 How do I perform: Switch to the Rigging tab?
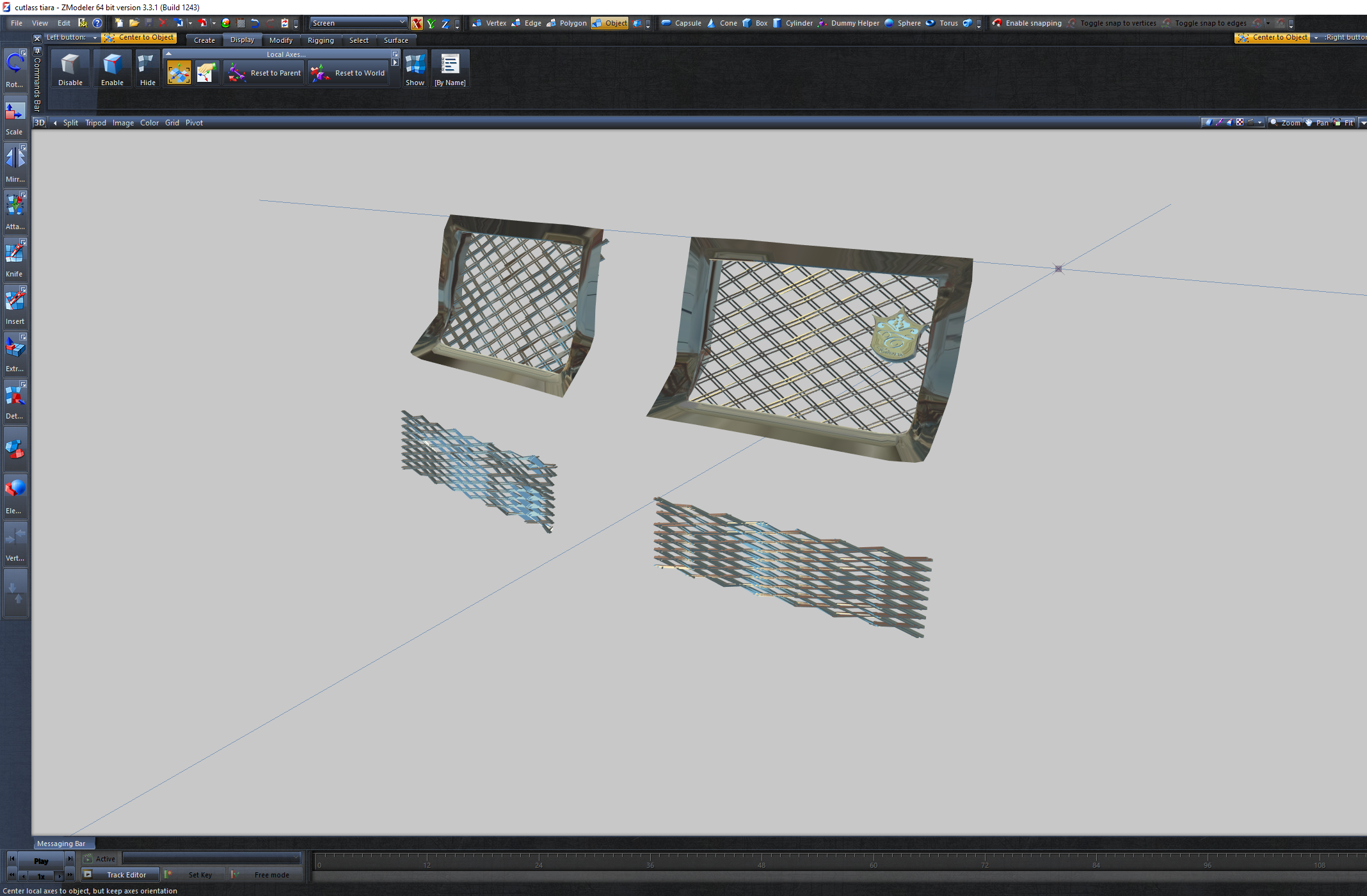[x=321, y=40]
